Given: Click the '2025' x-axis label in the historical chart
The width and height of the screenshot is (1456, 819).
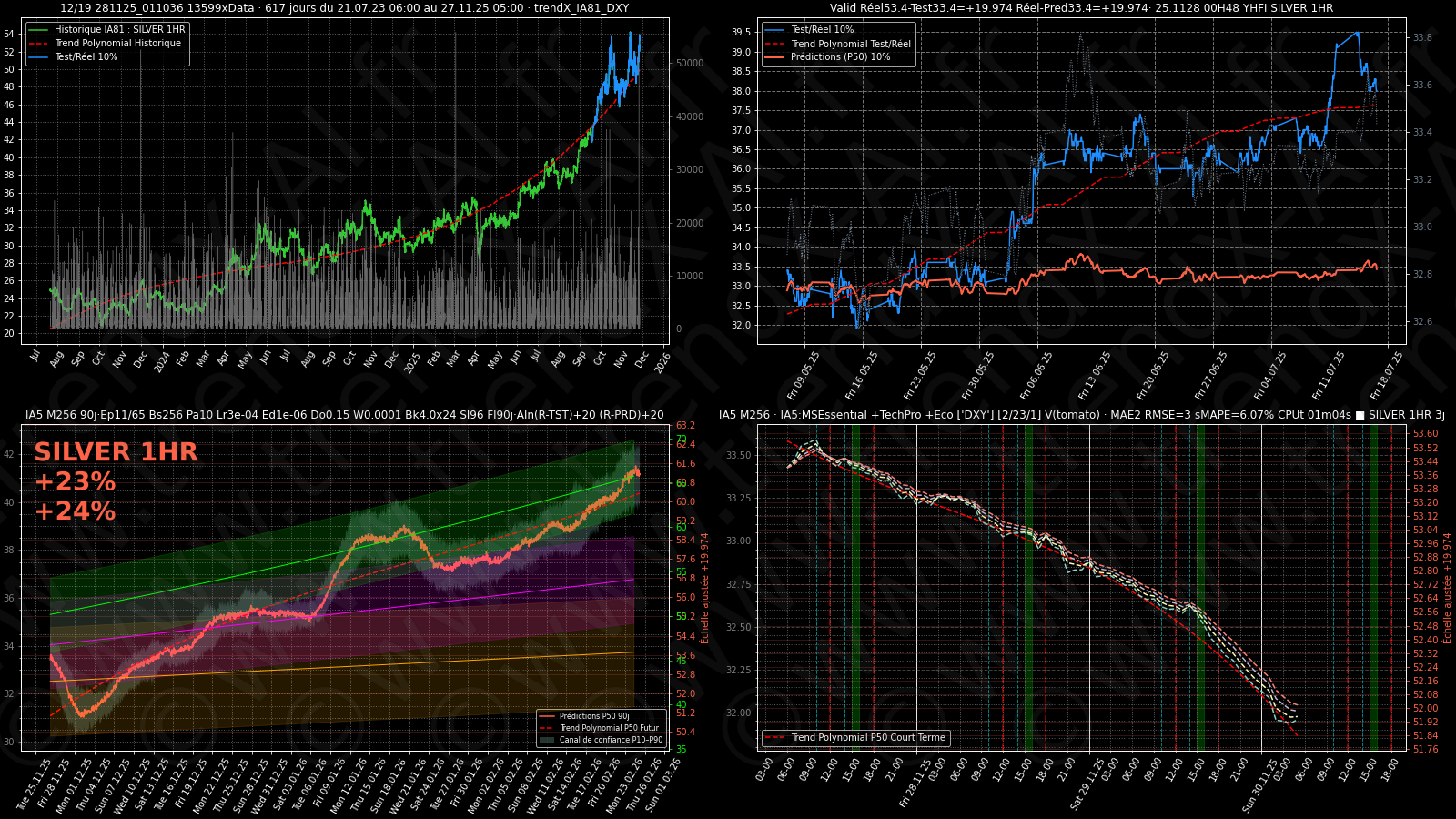Looking at the screenshot, I should pos(412,361).
